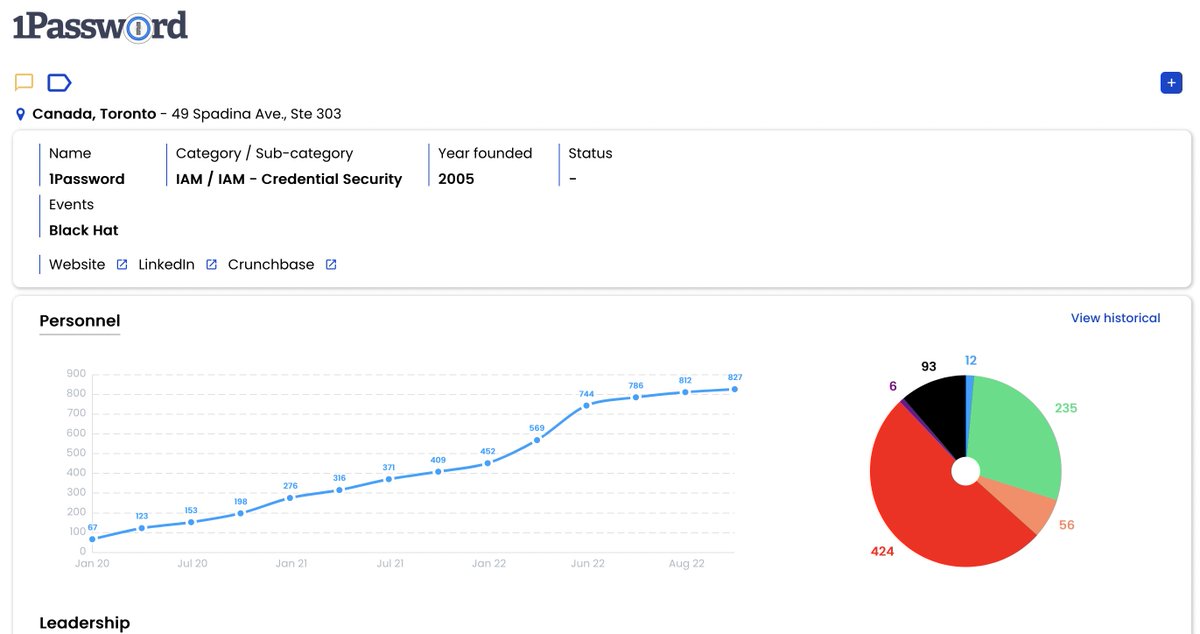Viewport: 1200px width, 634px height.
Task: Click the 153 data point on chart
Action: coord(191,522)
